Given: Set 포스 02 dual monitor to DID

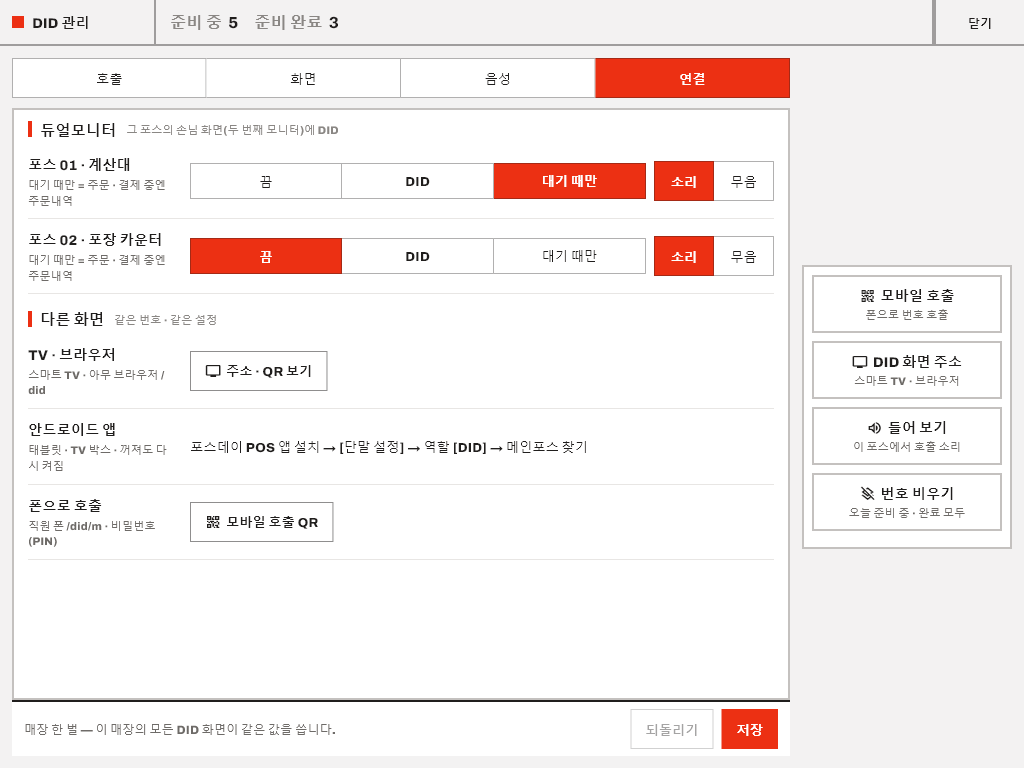Looking at the screenshot, I should point(417,256).
